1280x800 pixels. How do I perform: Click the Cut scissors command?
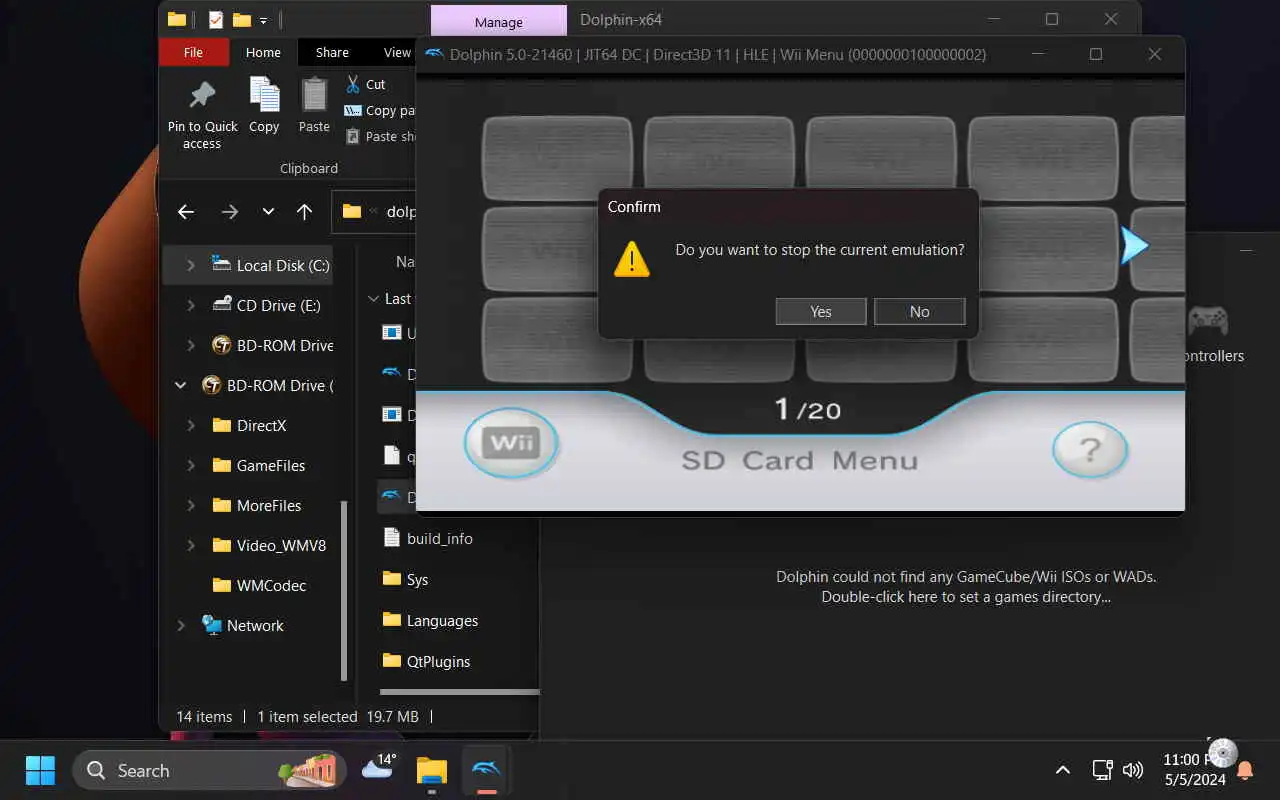tap(365, 84)
